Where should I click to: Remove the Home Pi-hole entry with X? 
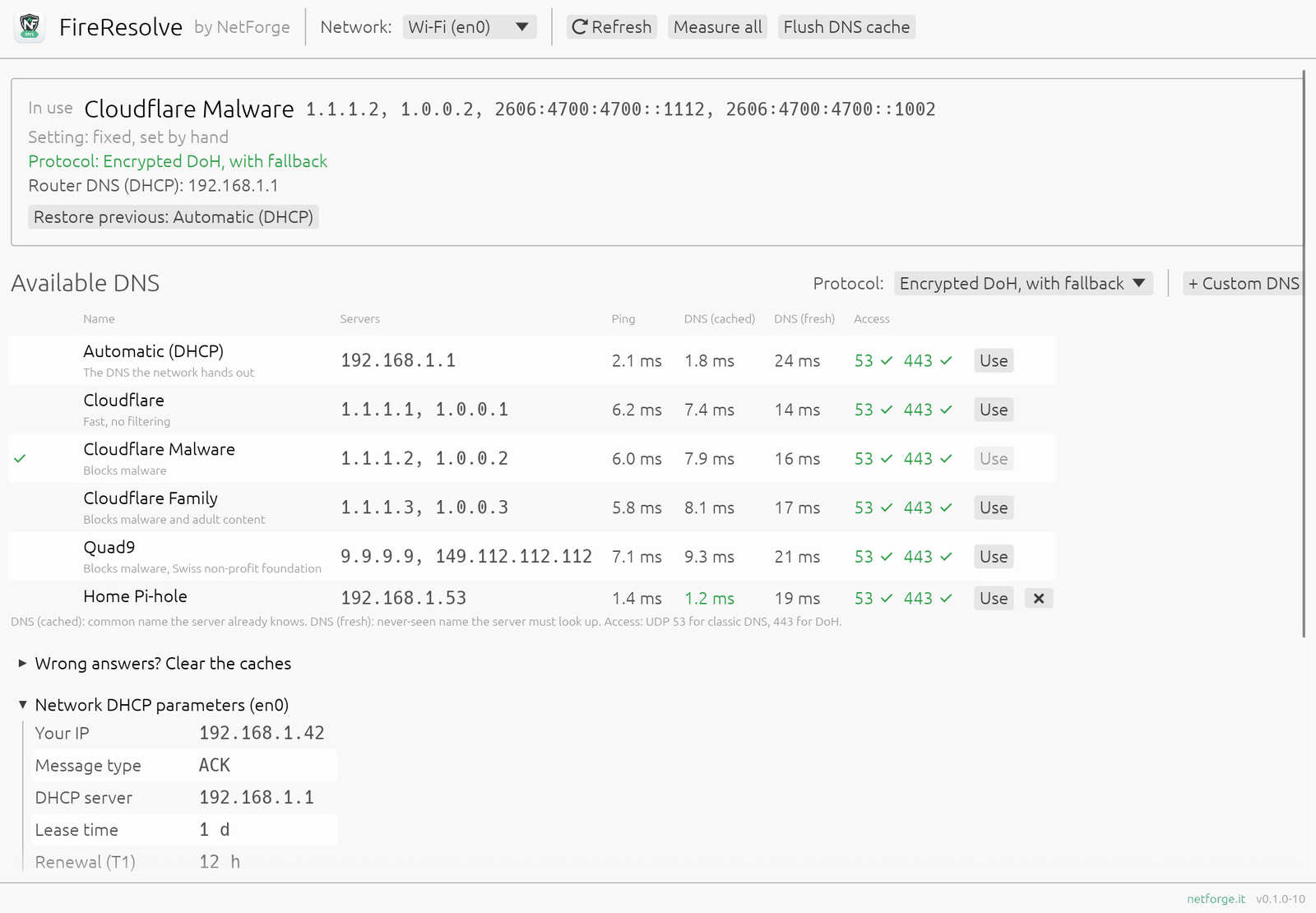(x=1039, y=599)
